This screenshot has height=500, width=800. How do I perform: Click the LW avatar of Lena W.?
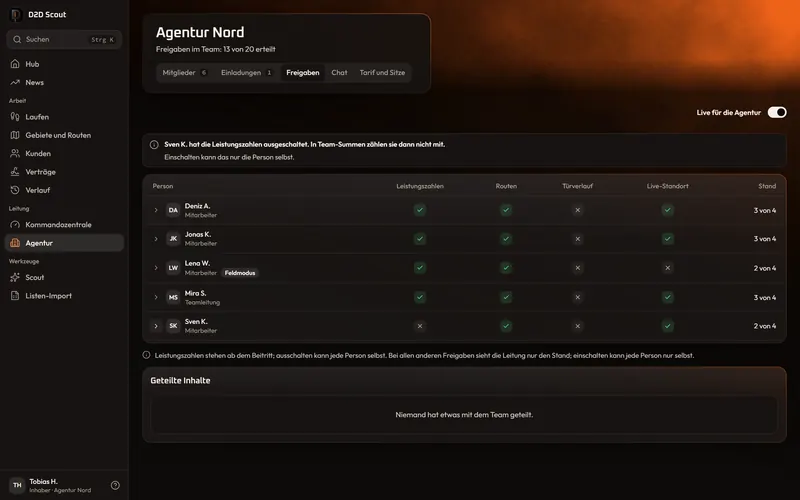point(173,268)
